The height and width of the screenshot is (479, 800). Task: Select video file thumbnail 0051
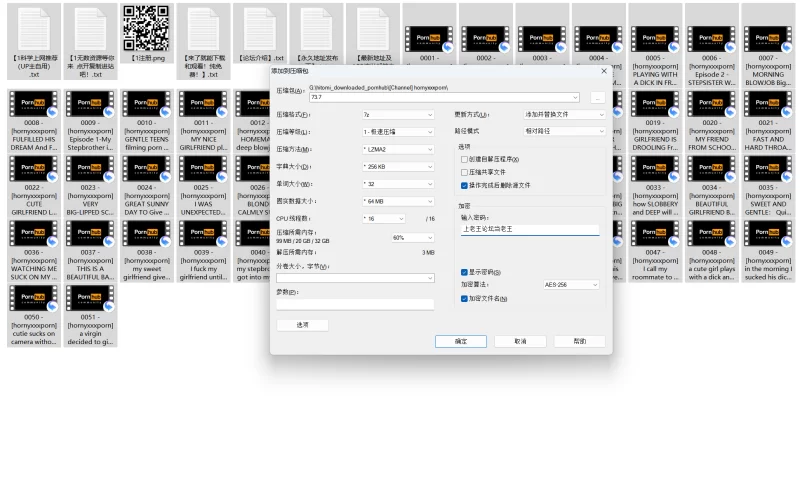tap(91, 298)
